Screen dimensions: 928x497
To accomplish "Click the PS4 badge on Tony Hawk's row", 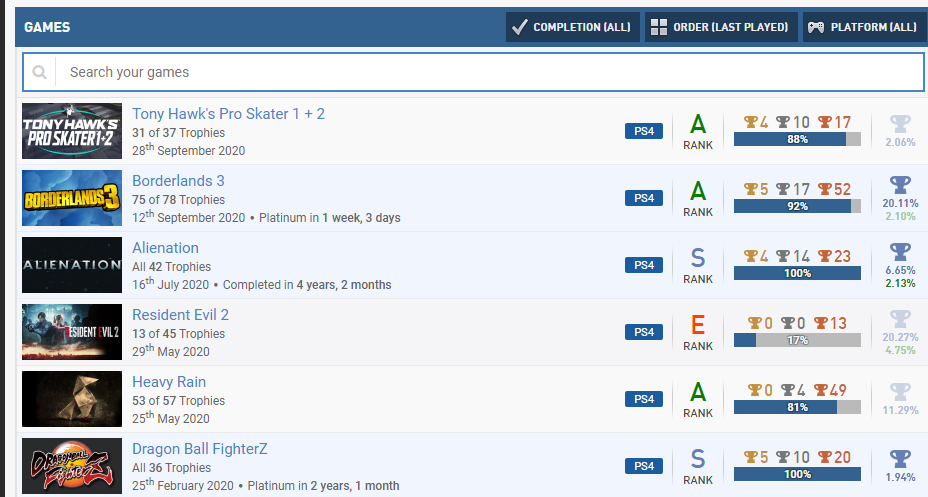I will 644,131.
